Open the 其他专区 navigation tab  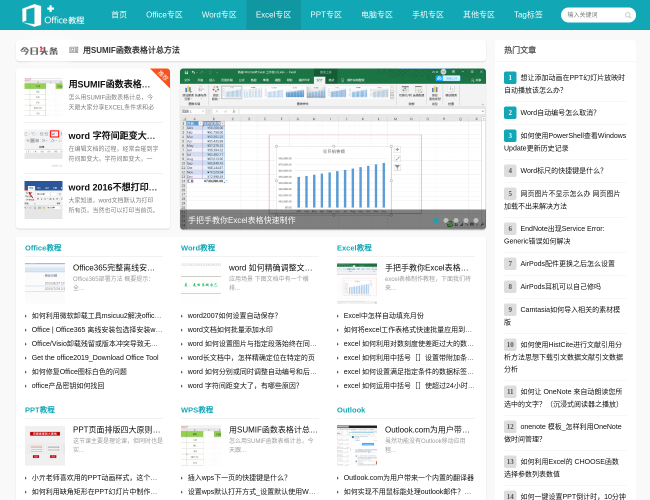click(479, 15)
